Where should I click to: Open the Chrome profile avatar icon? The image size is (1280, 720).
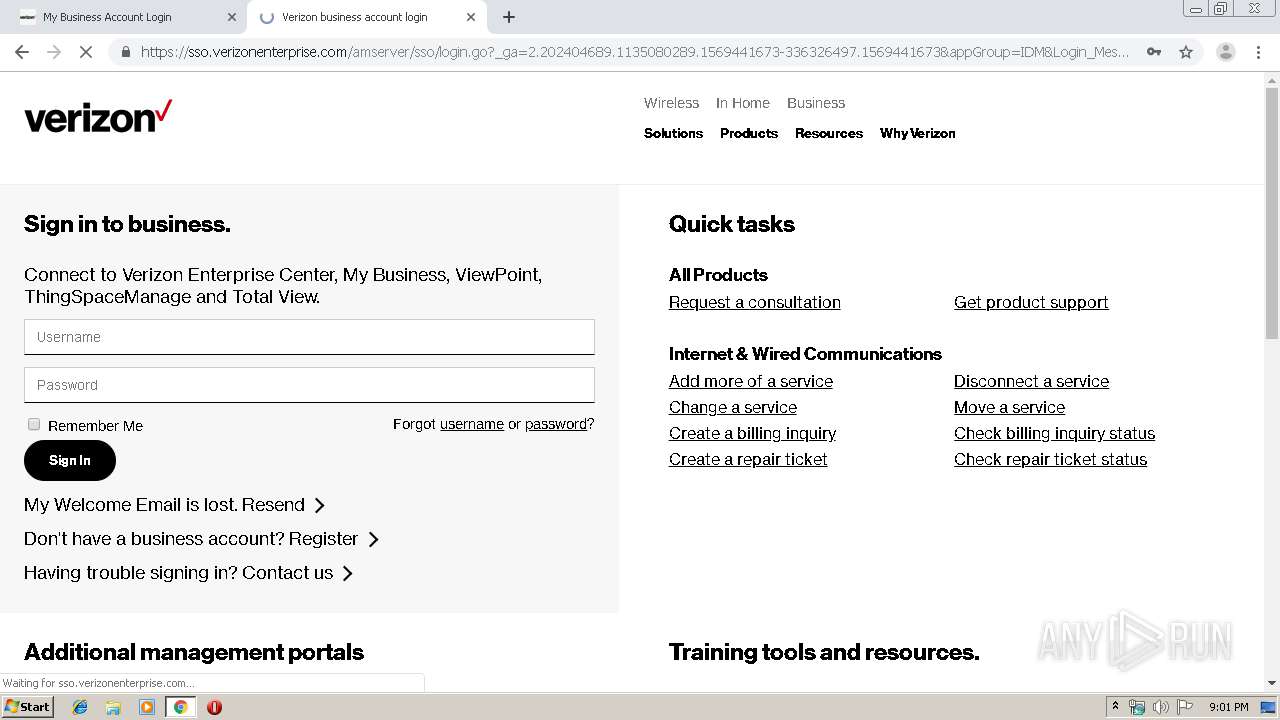[x=1225, y=52]
